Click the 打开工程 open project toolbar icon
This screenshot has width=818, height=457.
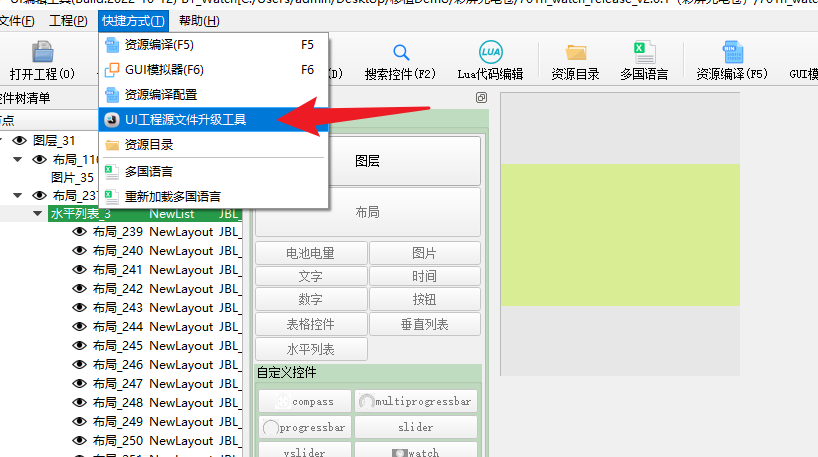coord(42,52)
